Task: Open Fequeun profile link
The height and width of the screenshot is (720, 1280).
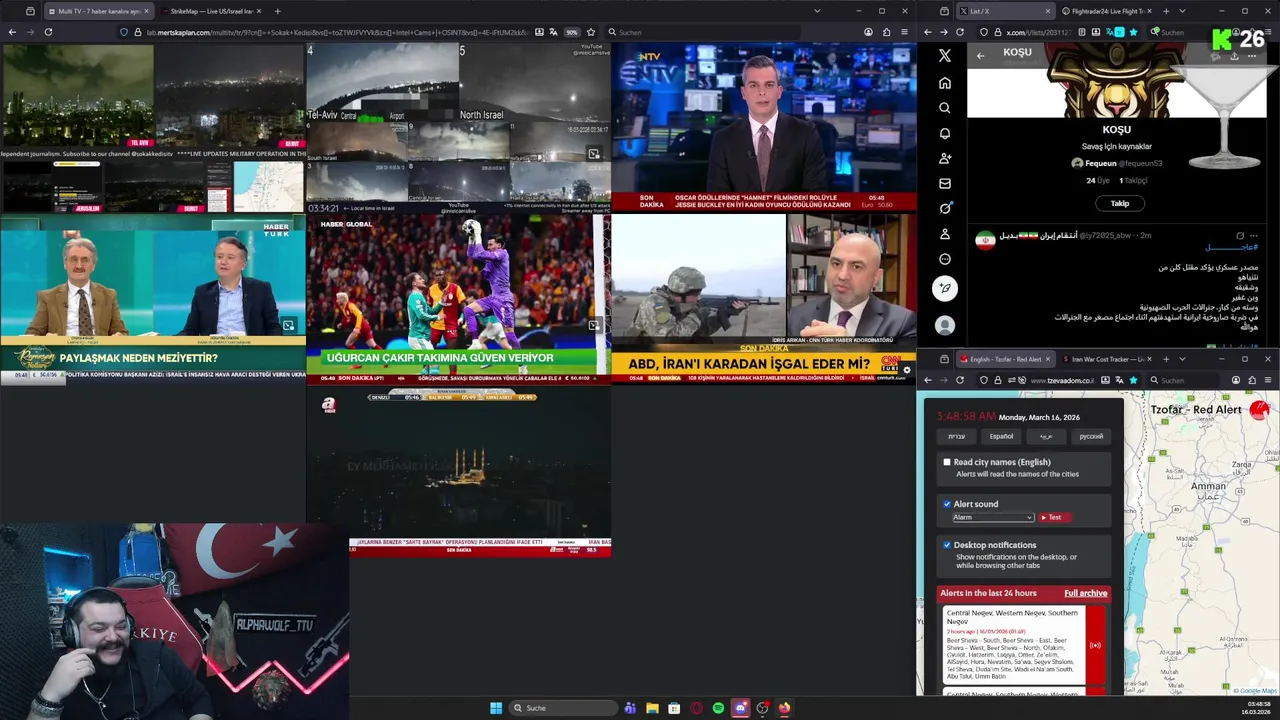Action: (x=1117, y=163)
